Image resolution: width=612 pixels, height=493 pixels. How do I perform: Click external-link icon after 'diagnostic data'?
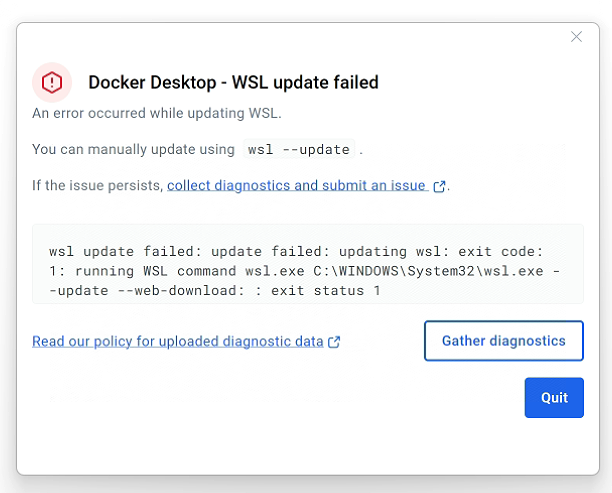(335, 342)
